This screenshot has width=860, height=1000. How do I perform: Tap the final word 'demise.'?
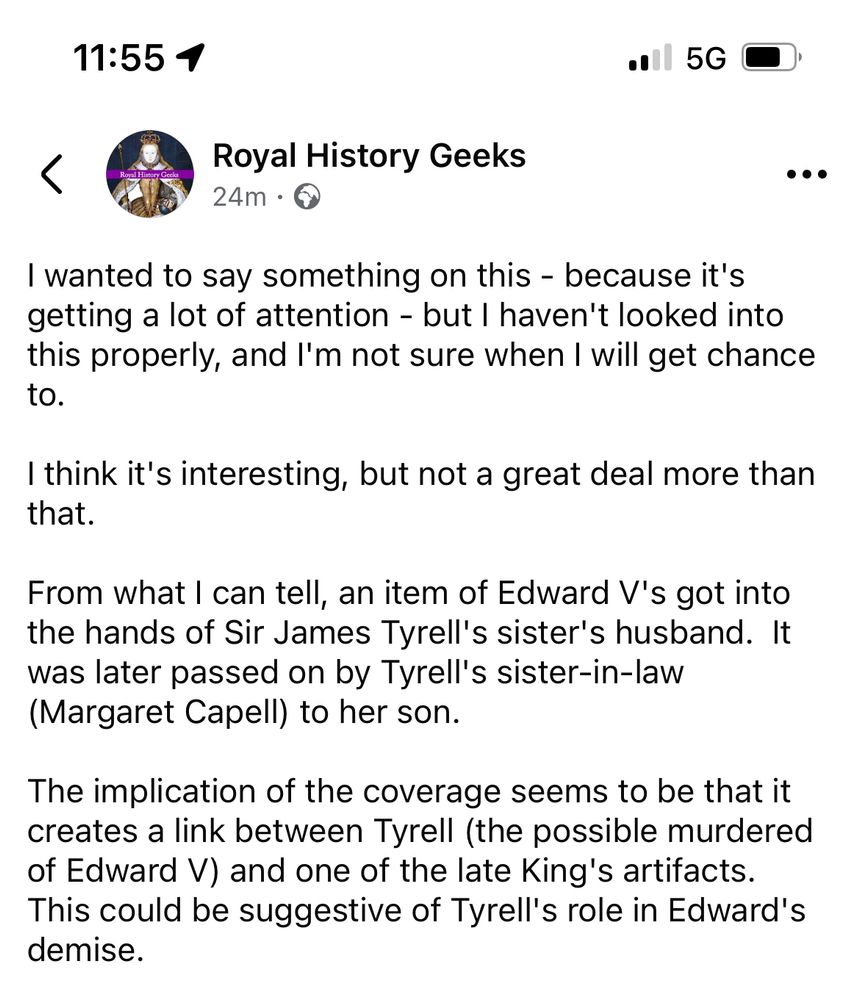(x=85, y=950)
